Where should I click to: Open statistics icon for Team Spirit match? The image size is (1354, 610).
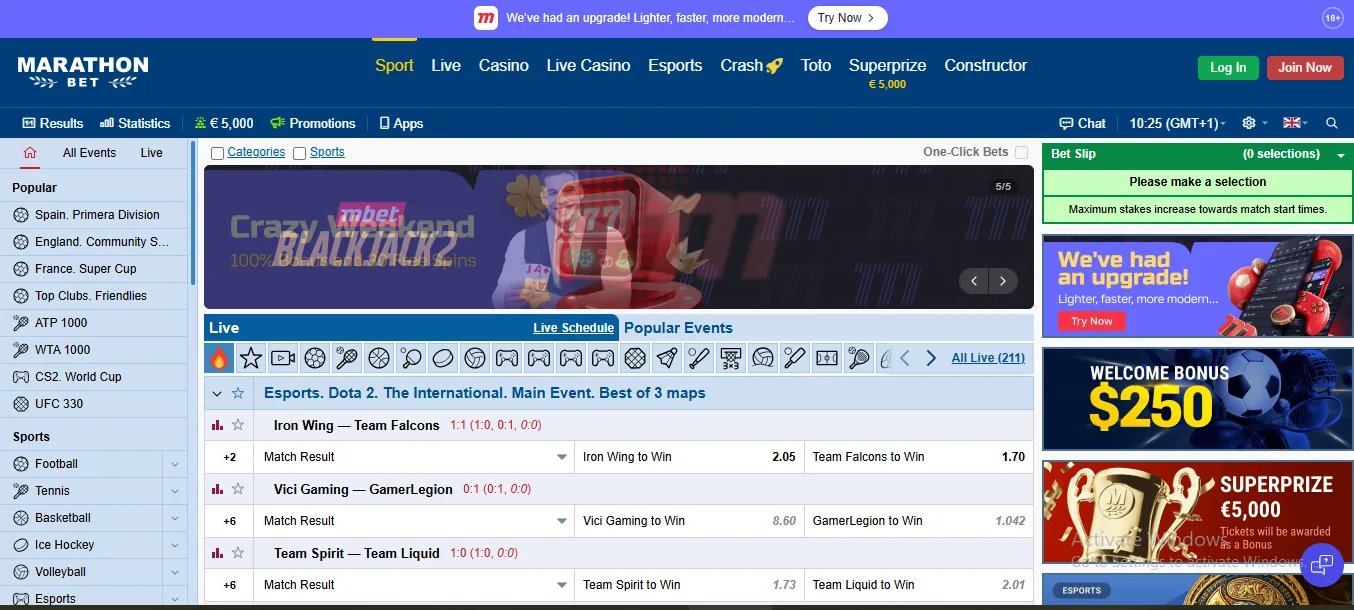(218, 553)
